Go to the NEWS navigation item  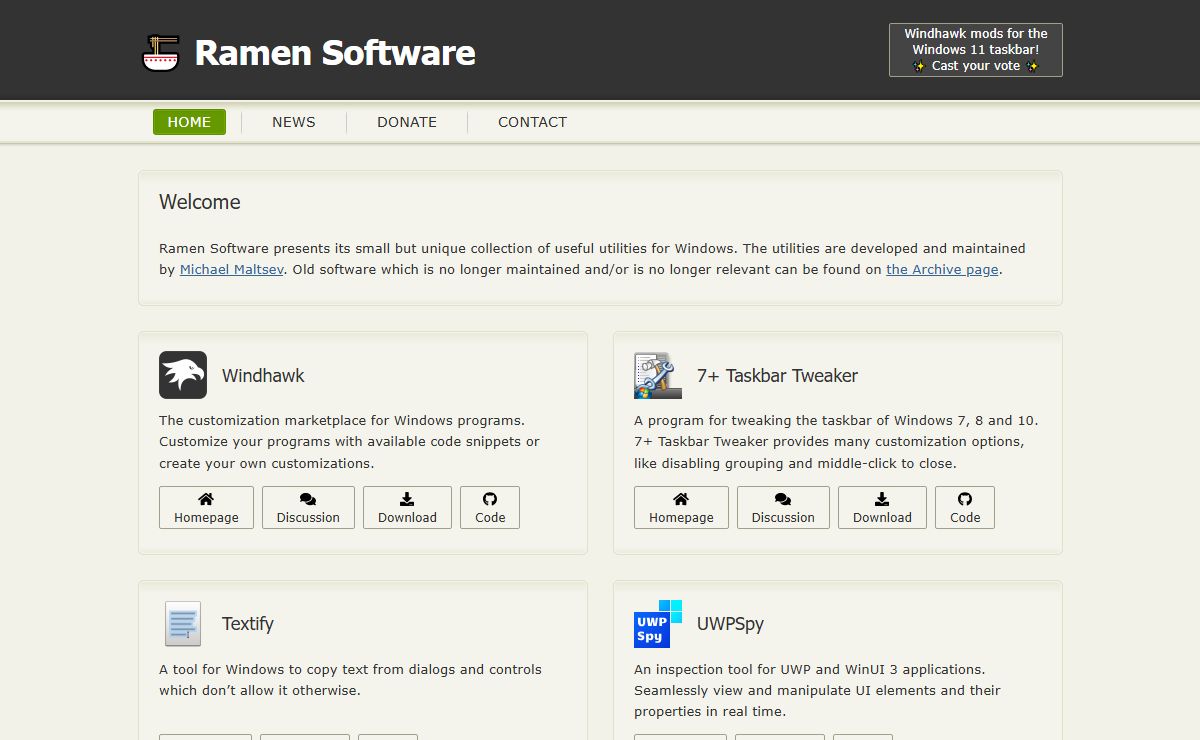click(x=294, y=122)
